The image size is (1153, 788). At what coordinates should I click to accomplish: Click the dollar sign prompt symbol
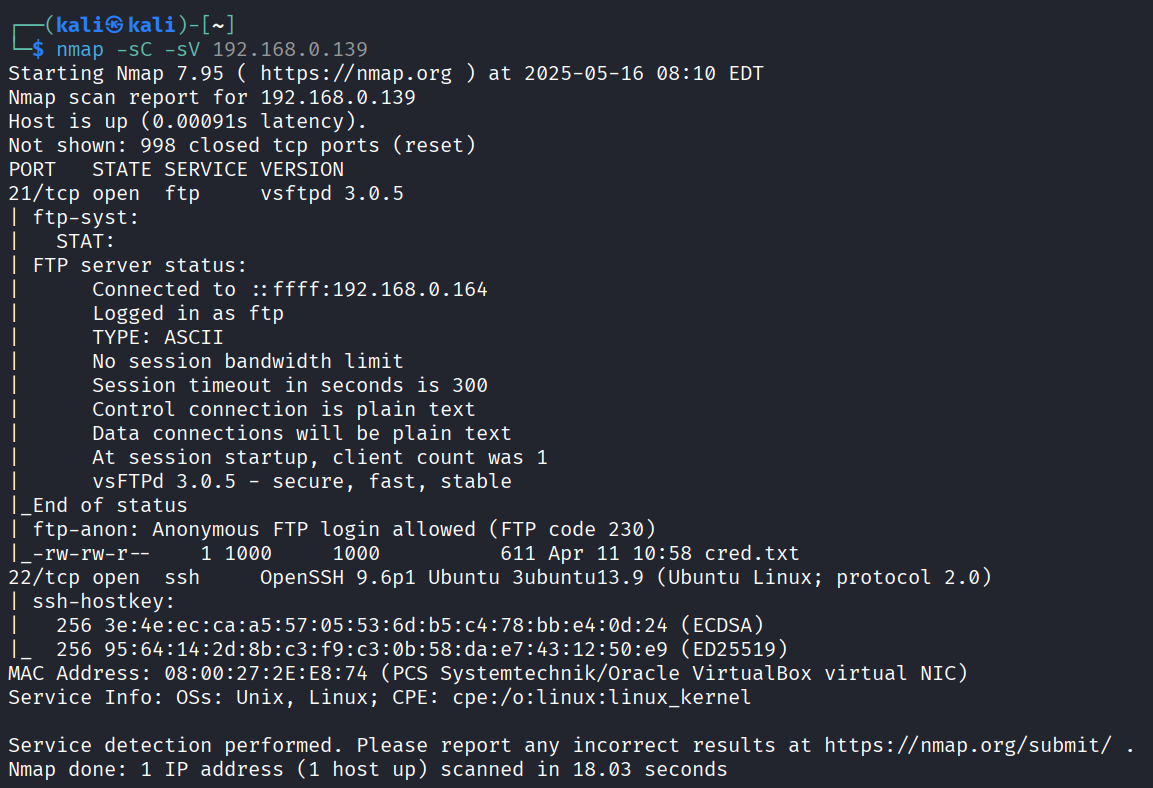38,49
